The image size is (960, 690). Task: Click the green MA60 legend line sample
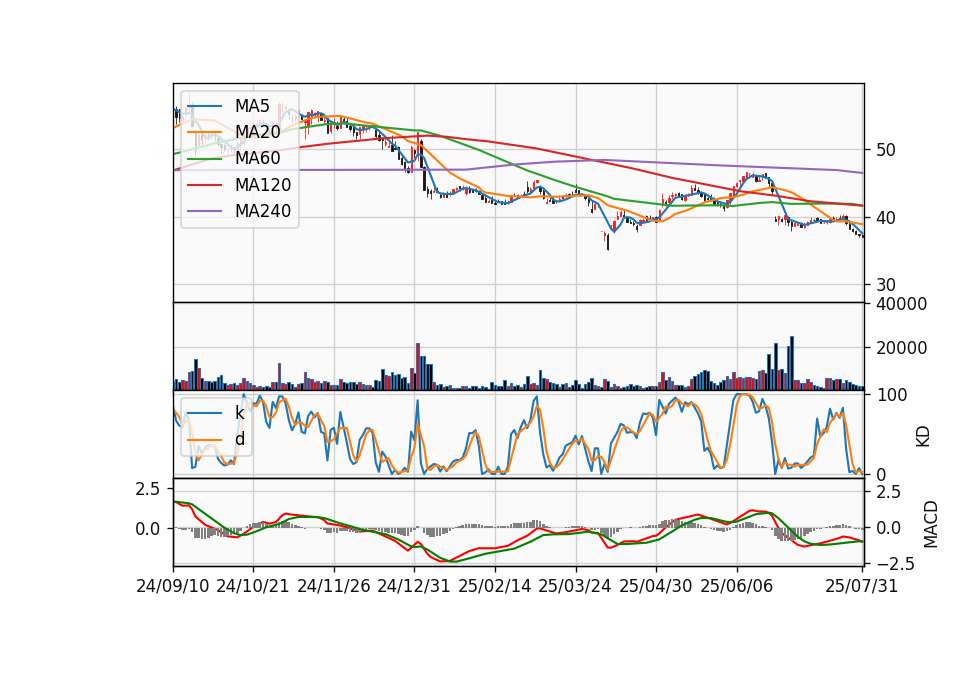tap(204, 159)
